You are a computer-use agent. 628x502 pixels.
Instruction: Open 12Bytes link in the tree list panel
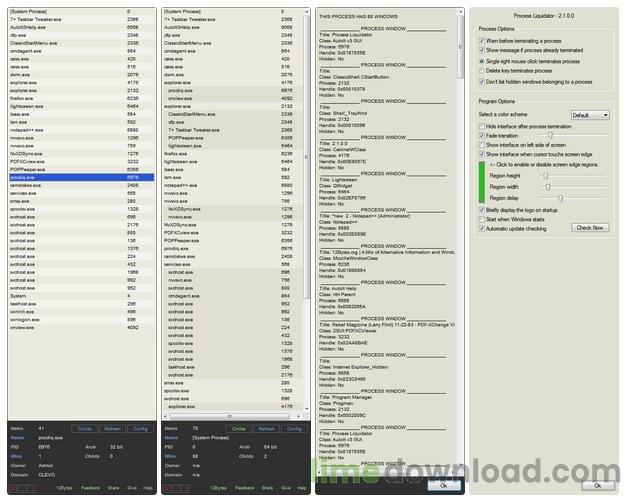point(218,488)
